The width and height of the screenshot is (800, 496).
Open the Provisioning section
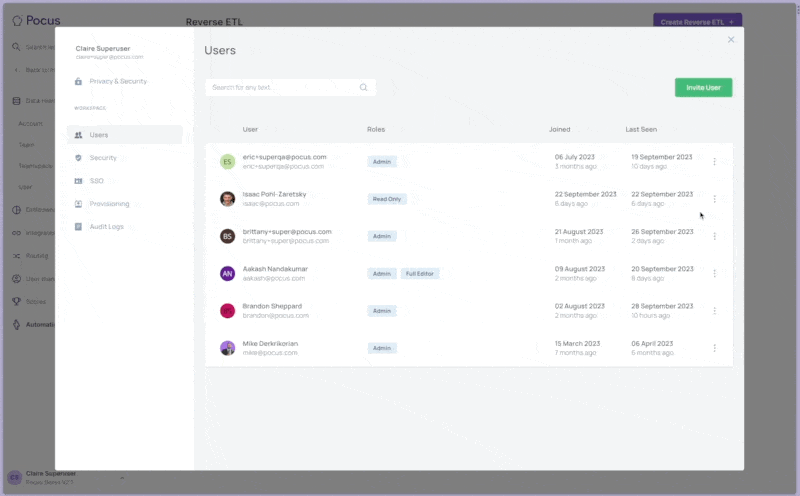point(109,204)
